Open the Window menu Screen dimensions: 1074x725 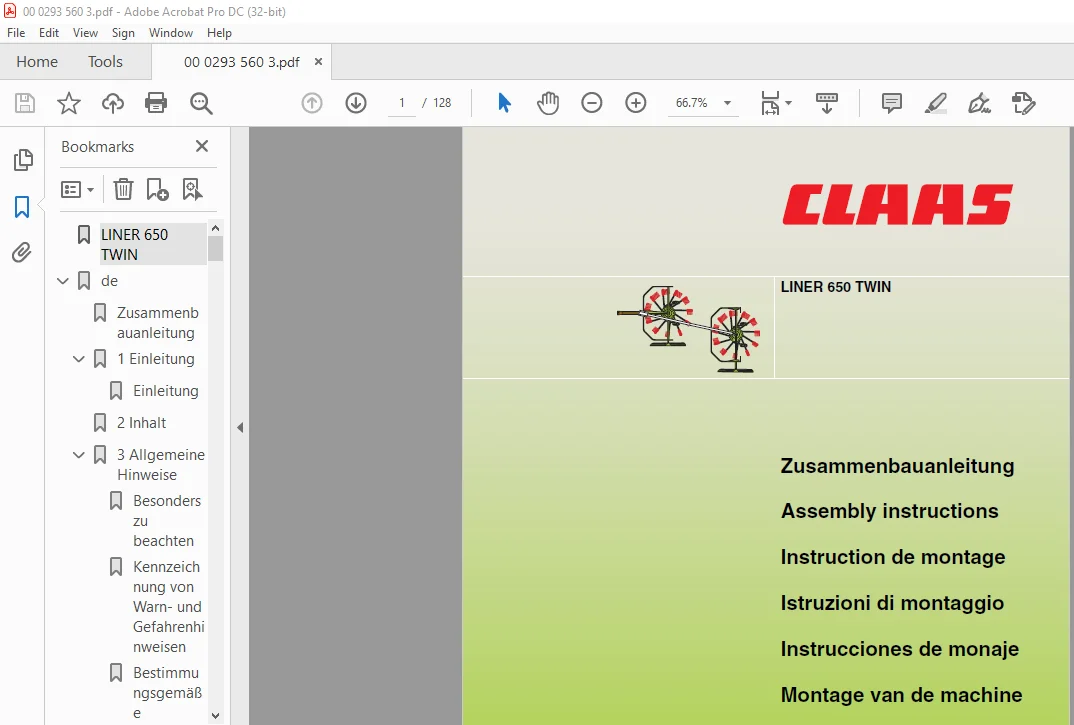click(x=171, y=33)
